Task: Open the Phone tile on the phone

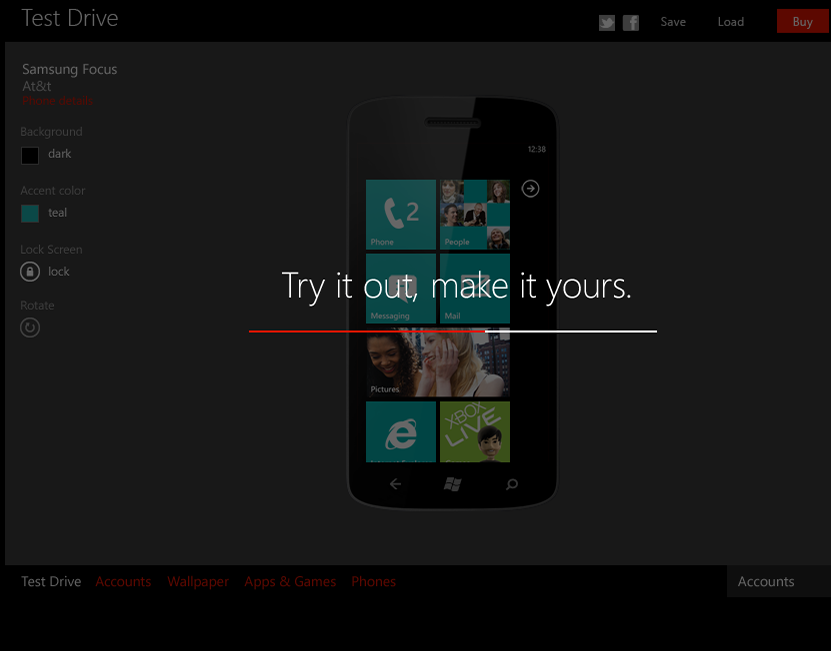Action: click(401, 214)
